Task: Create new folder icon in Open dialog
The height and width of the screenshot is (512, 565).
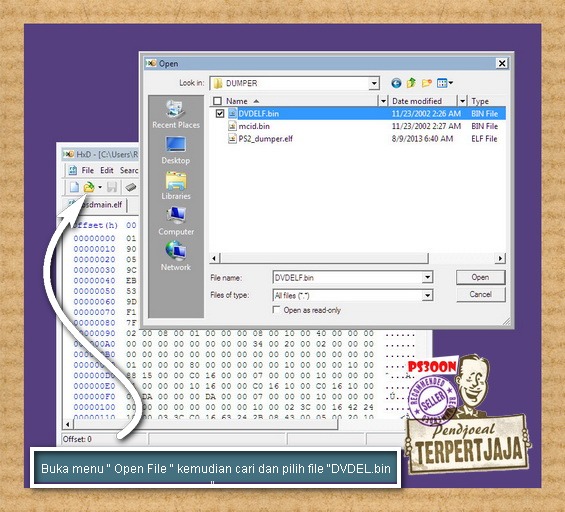Action: (x=427, y=83)
